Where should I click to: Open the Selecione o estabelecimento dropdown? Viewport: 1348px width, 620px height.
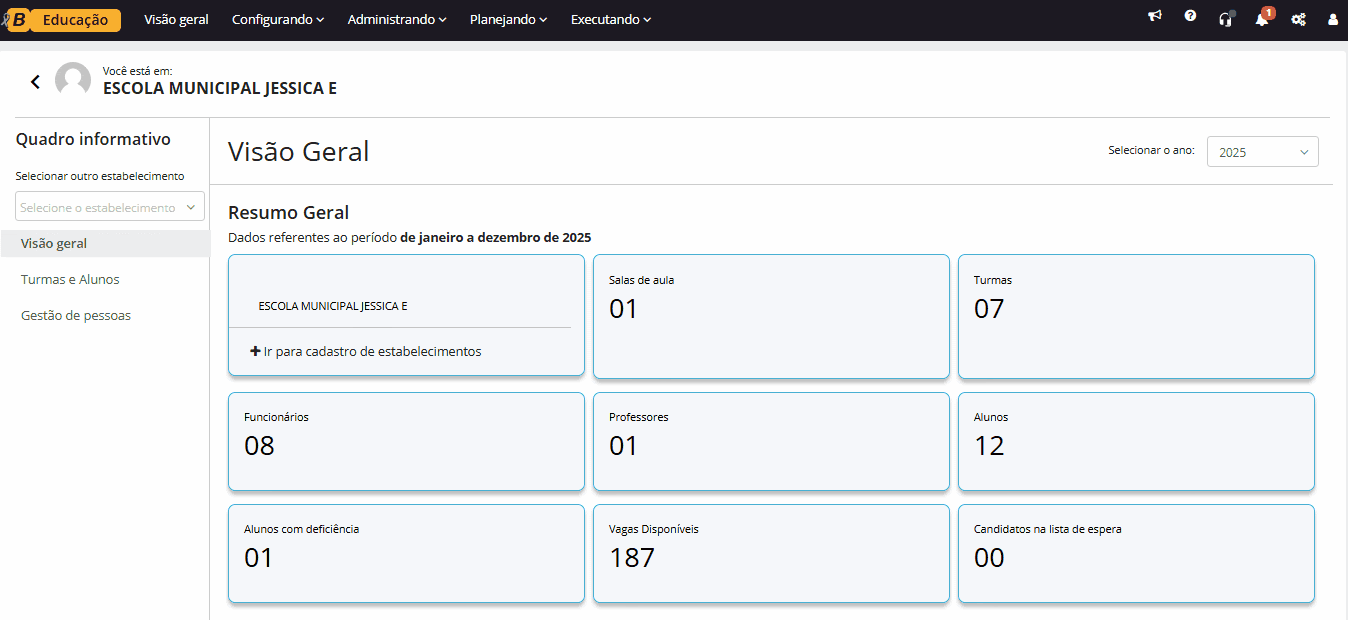[109, 207]
